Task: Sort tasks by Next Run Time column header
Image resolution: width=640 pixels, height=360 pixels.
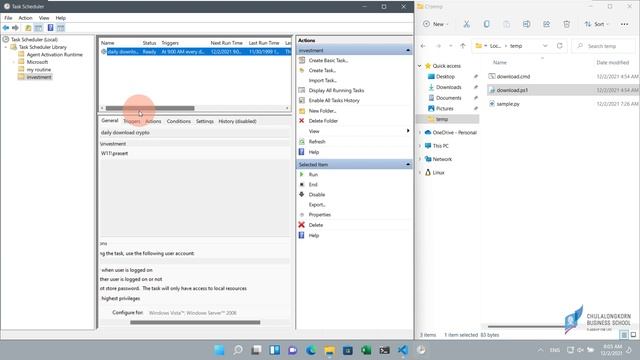Action: tap(227, 43)
